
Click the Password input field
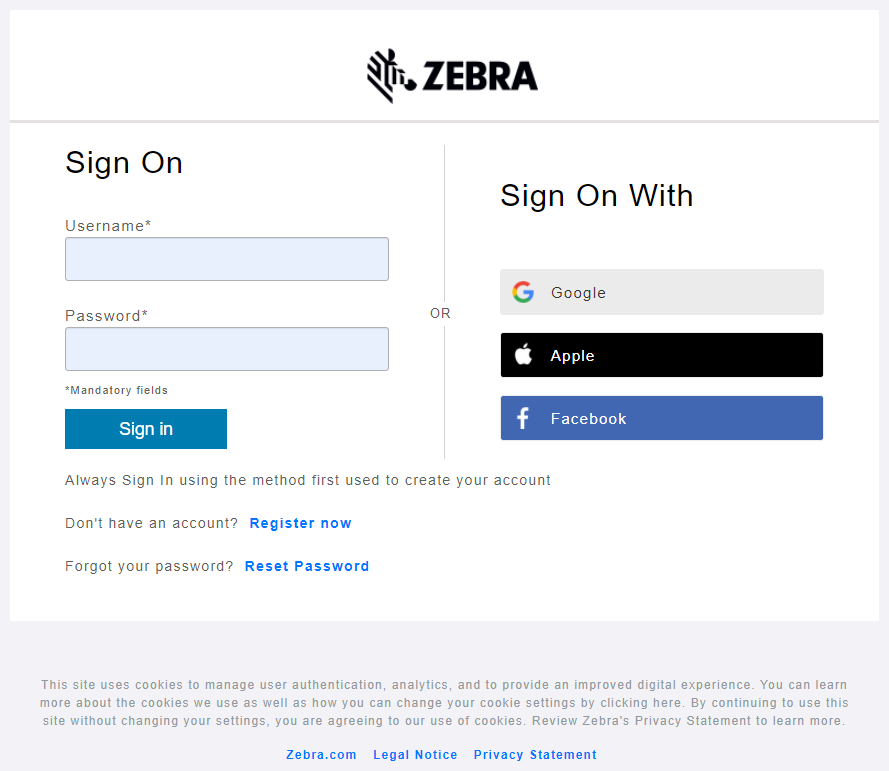click(226, 348)
